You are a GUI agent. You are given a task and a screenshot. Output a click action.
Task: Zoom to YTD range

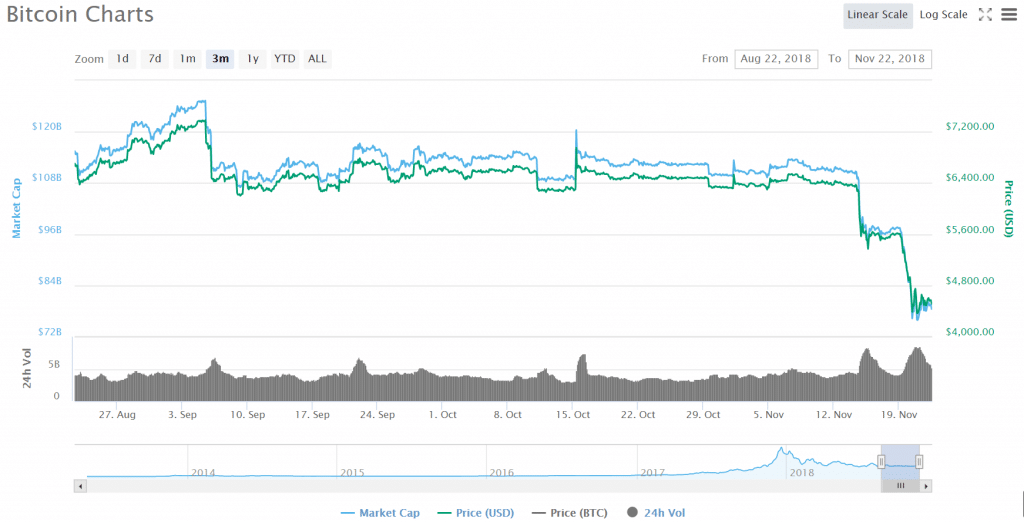(285, 58)
